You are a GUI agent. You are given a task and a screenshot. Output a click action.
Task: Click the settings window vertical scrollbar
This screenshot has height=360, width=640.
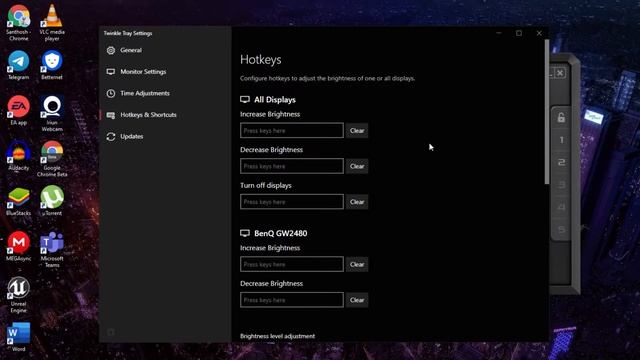click(547, 112)
